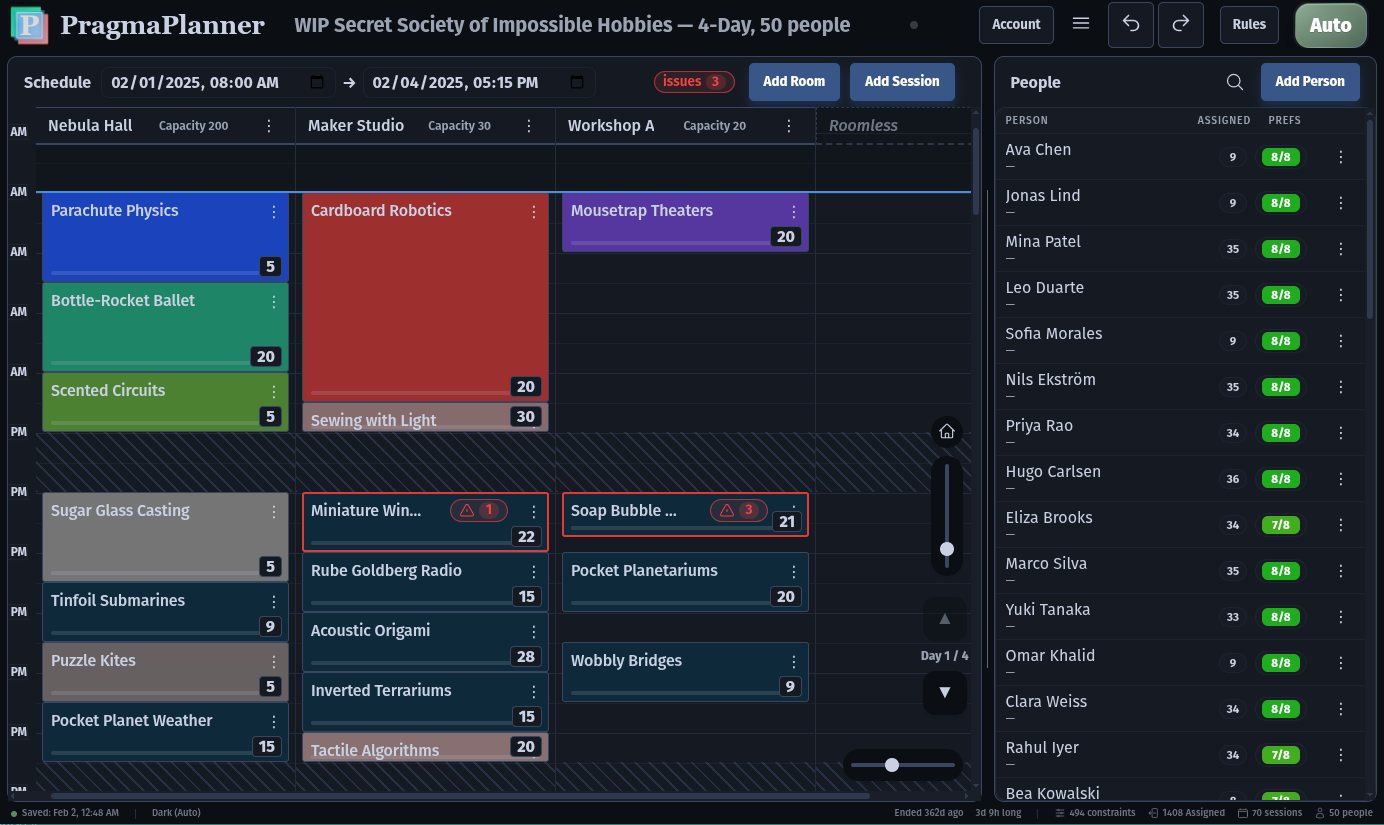Click the Add Person button
1384x825 pixels.
tap(1309, 82)
